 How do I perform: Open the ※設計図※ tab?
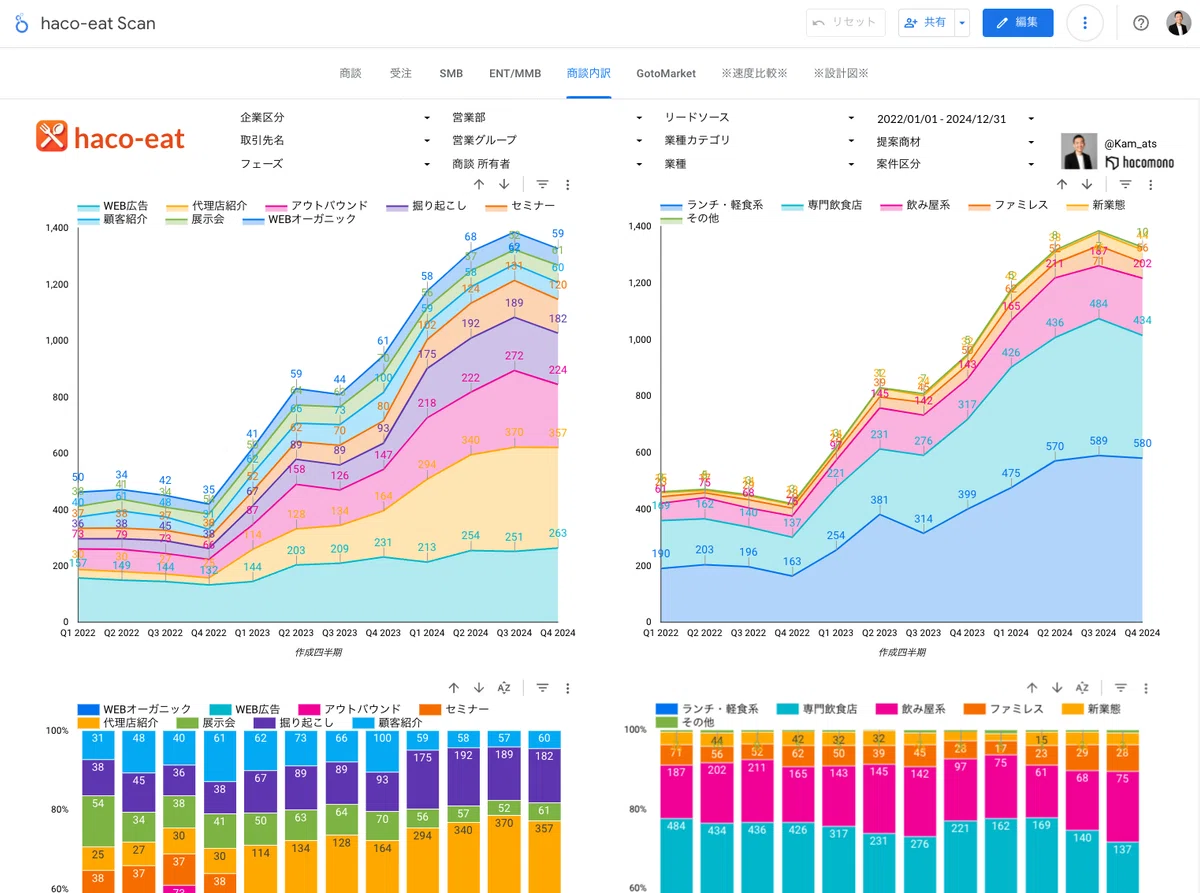[x=840, y=73]
